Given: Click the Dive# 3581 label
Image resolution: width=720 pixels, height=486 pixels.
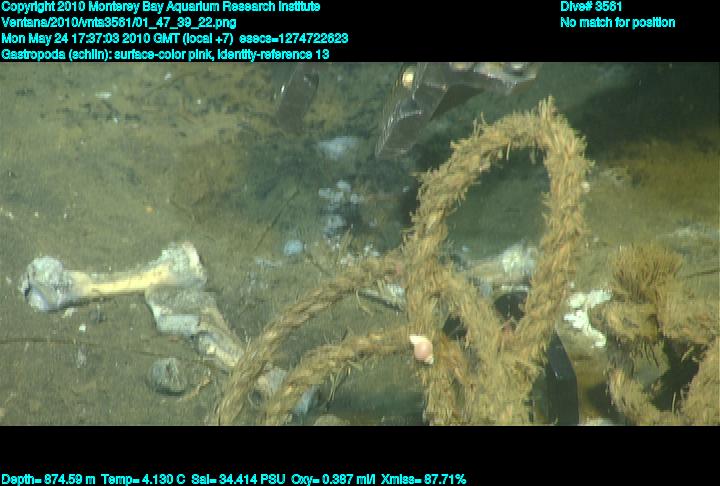Looking at the screenshot, I should pyautogui.click(x=591, y=7).
